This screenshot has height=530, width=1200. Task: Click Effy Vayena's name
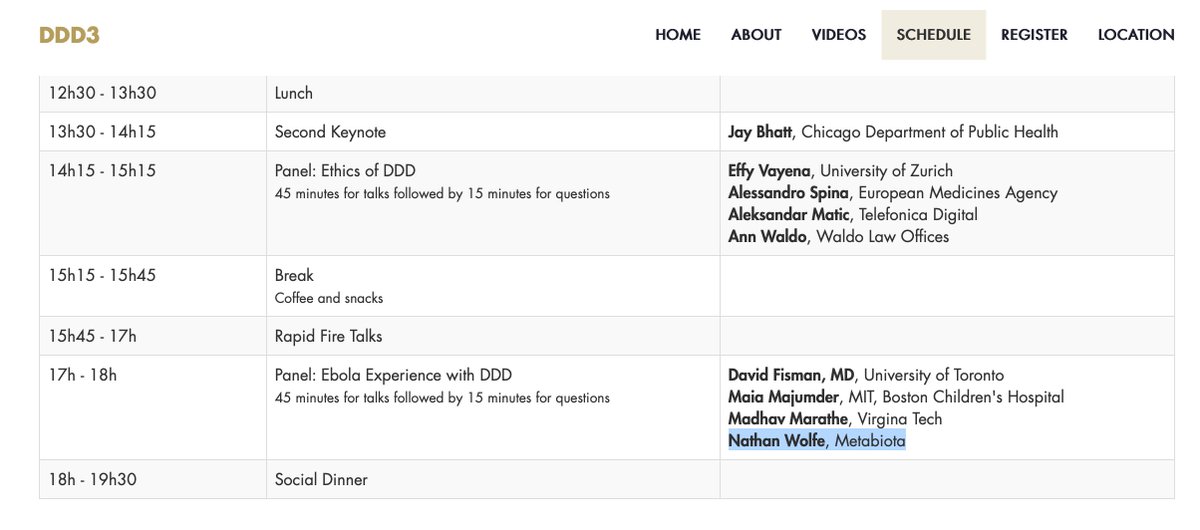click(771, 171)
